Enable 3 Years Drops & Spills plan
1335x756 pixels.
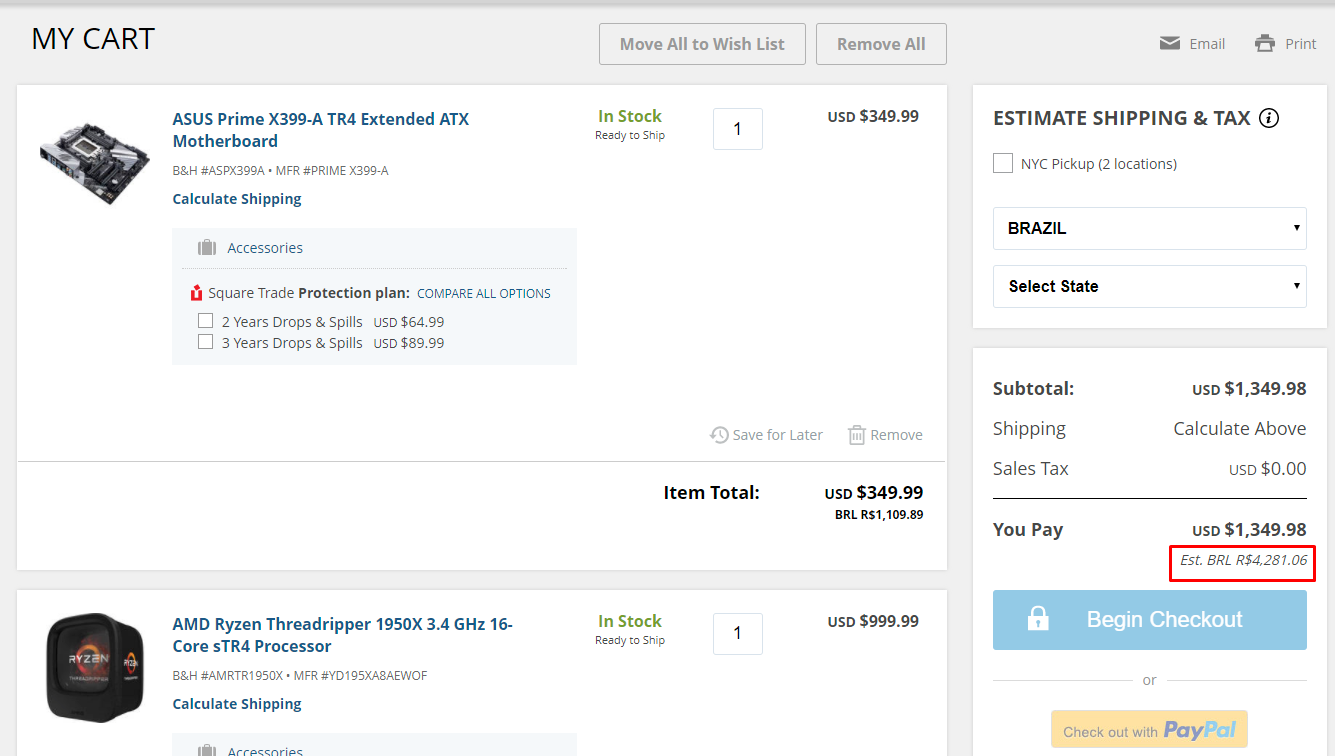[205, 342]
